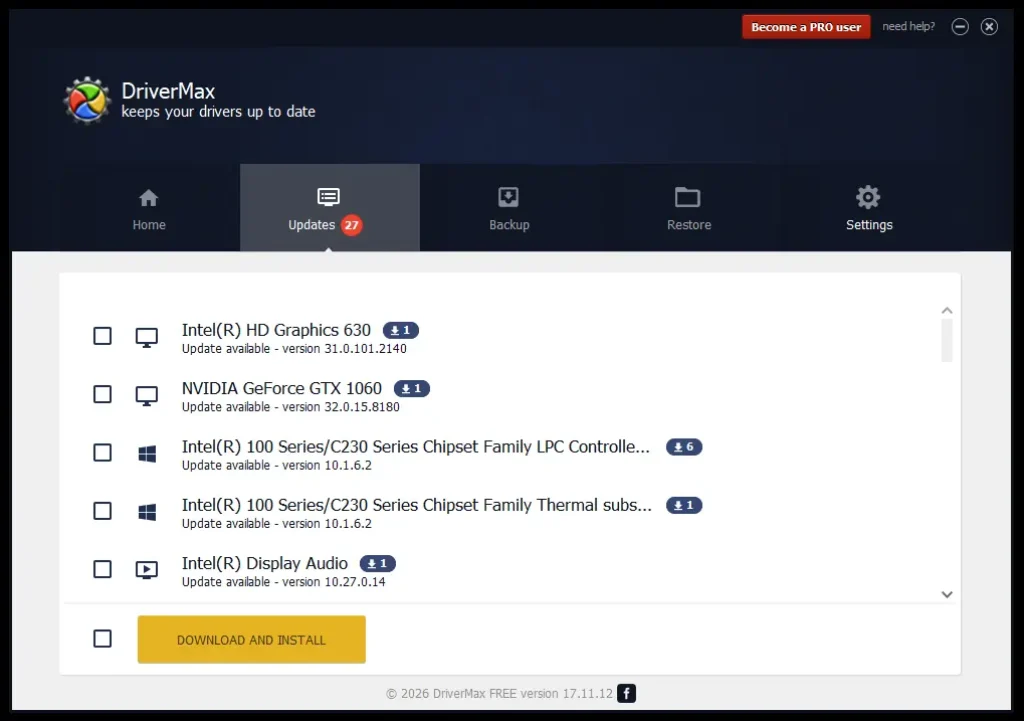Viewport: 1024px width, 721px height.
Task: Click the red 27 updates badge
Action: pos(351,225)
